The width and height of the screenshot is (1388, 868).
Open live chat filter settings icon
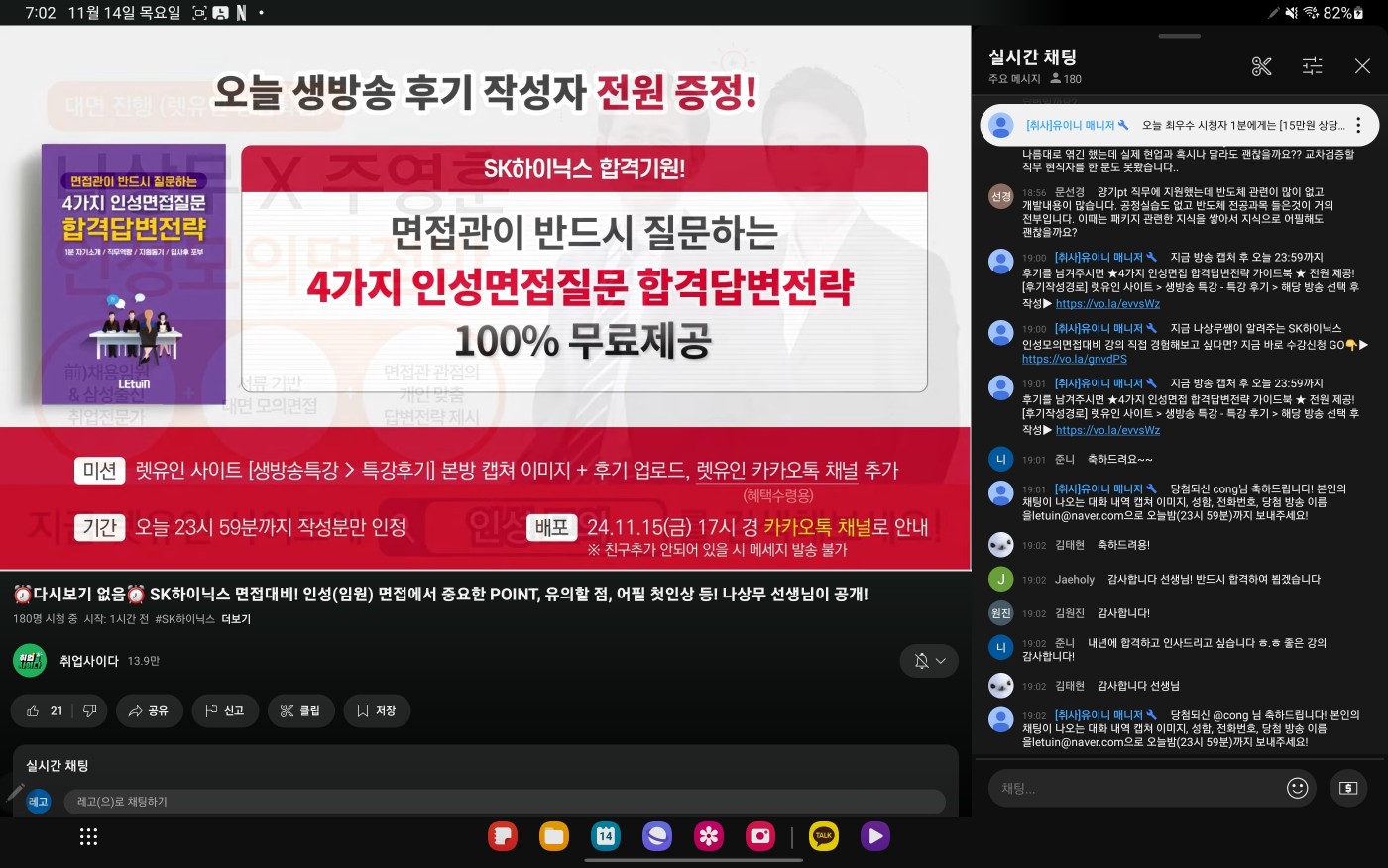pos(1312,66)
